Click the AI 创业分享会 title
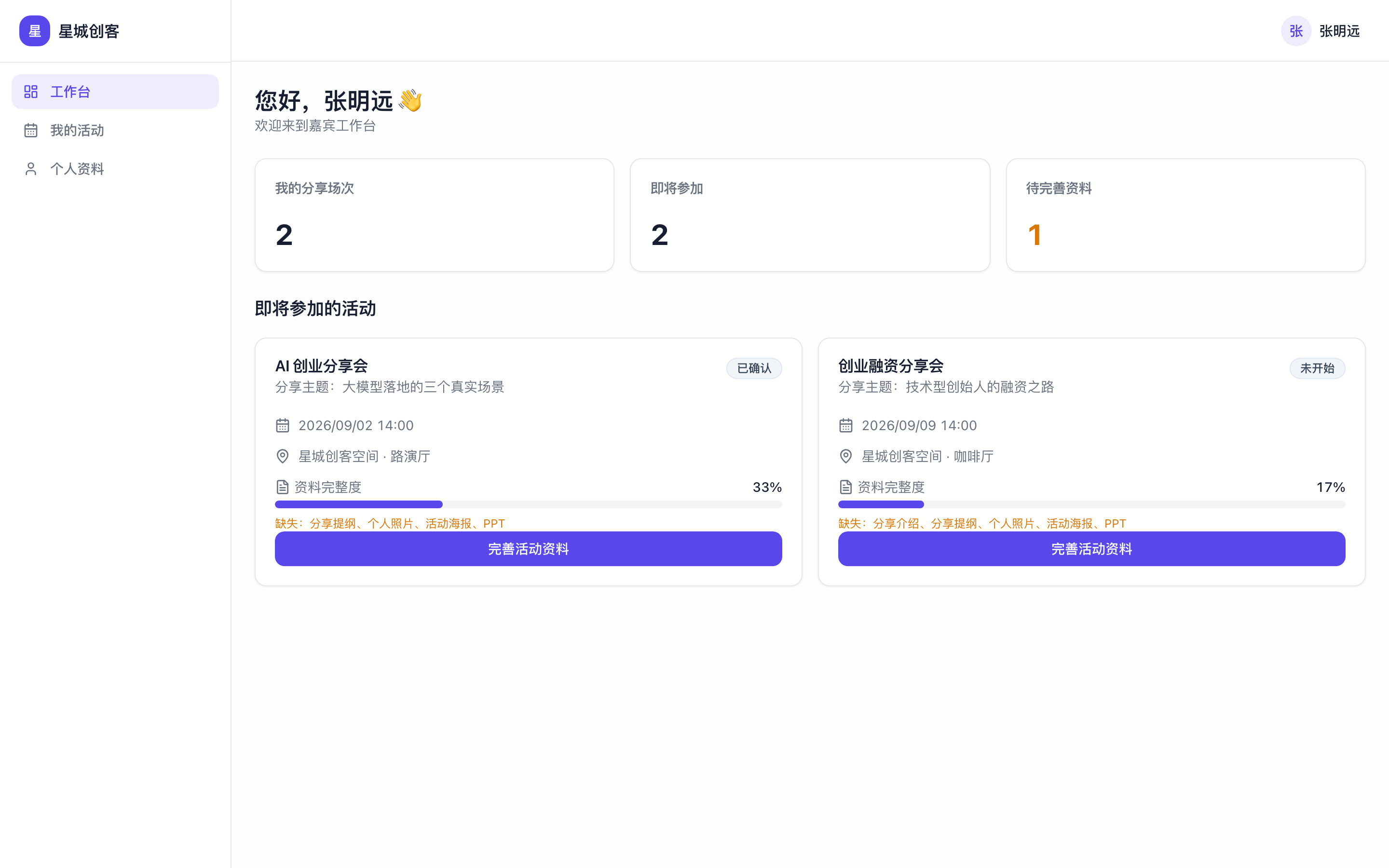1389x868 pixels. (x=321, y=366)
